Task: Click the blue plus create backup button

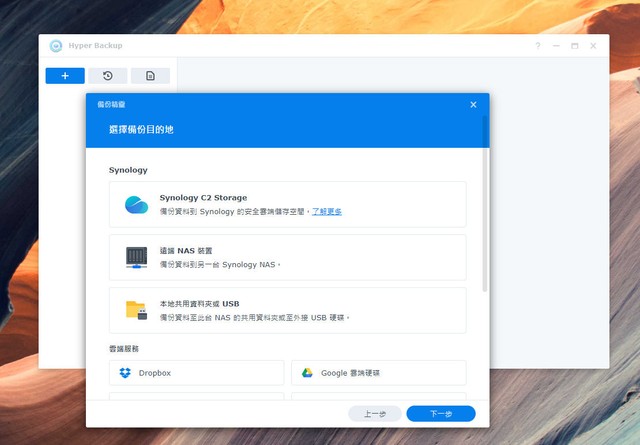Action: pyautogui.click(x=65, y=76)
